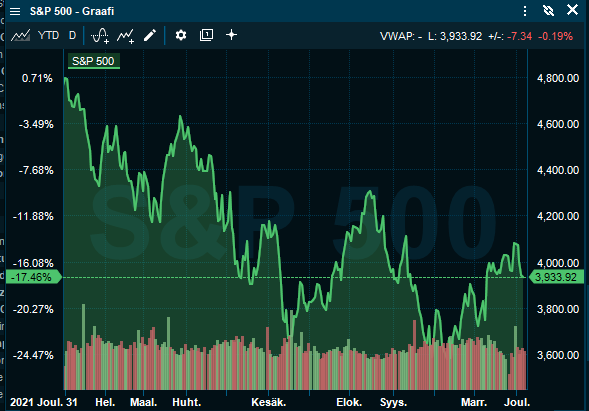Click the 3,800.00 price axis label
Image resolution: width=589 pixels, height=411 pixels.
pos(558,309)
